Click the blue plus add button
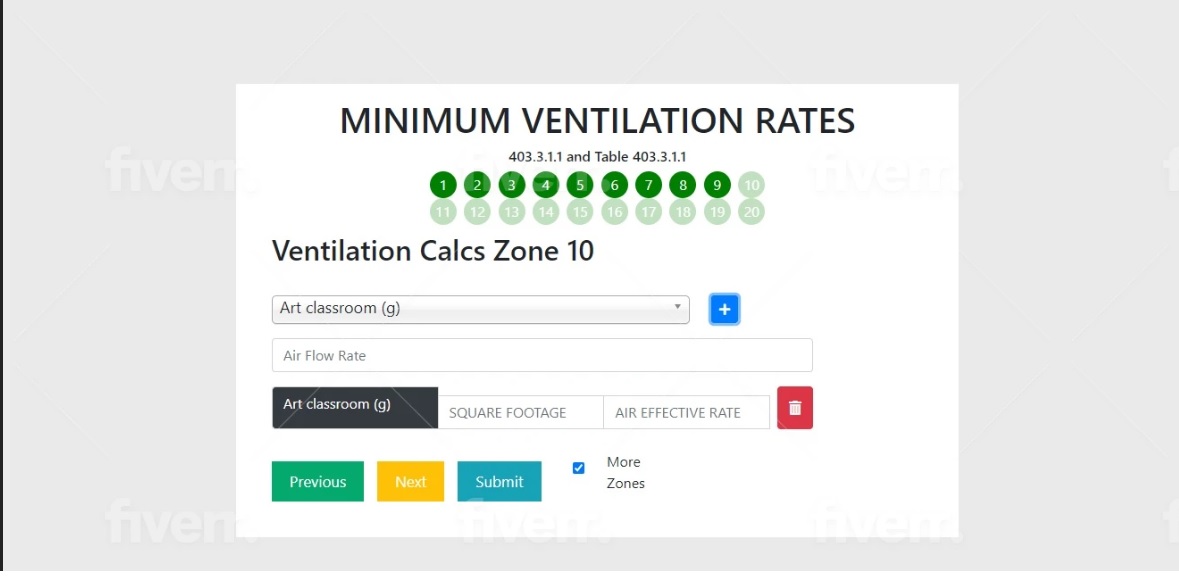The image size is (1179, 577). [x=724, y=309]
